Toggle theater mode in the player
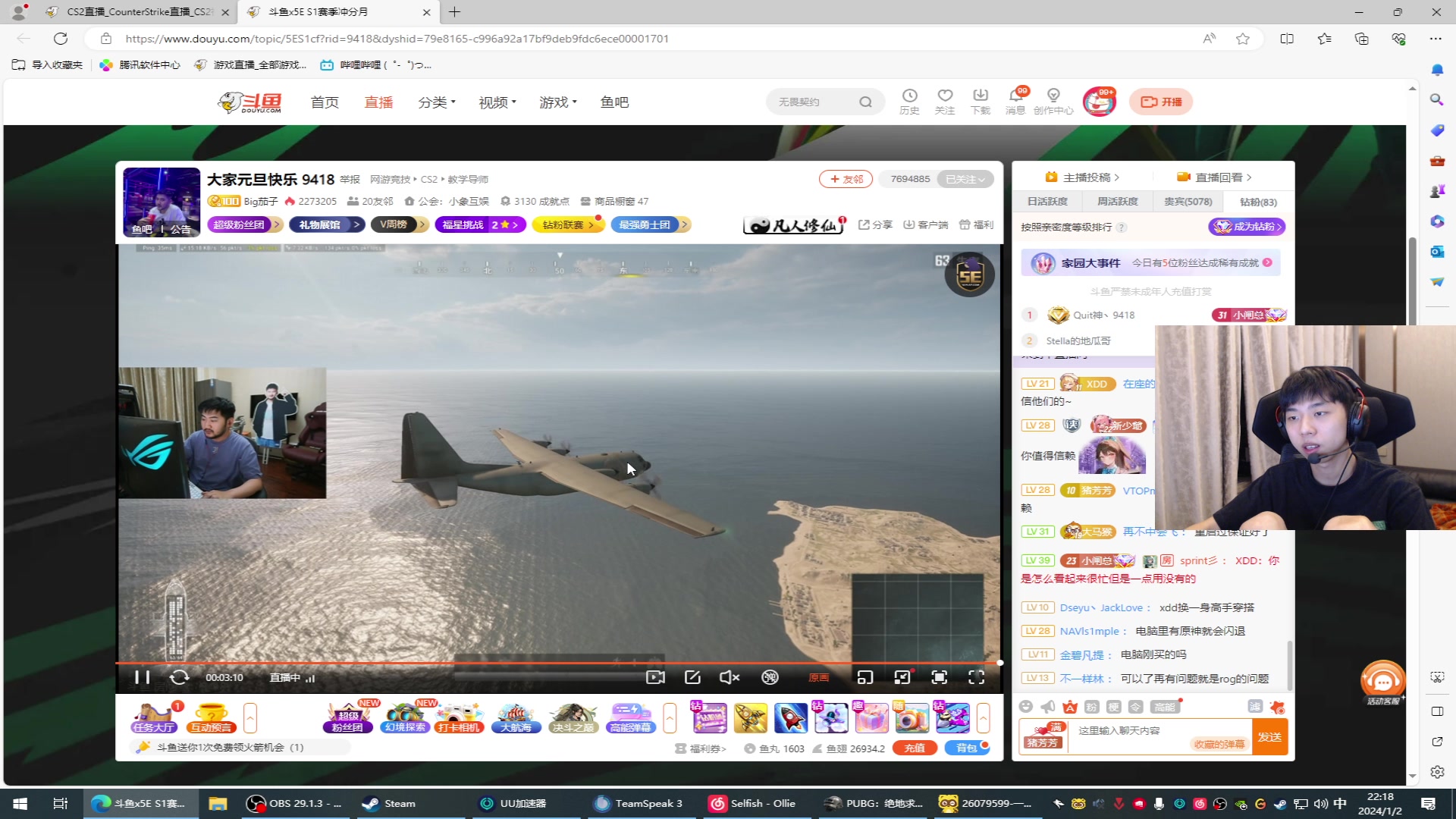The width and height of the screenshot is (1456, 819). pos(902,677)
